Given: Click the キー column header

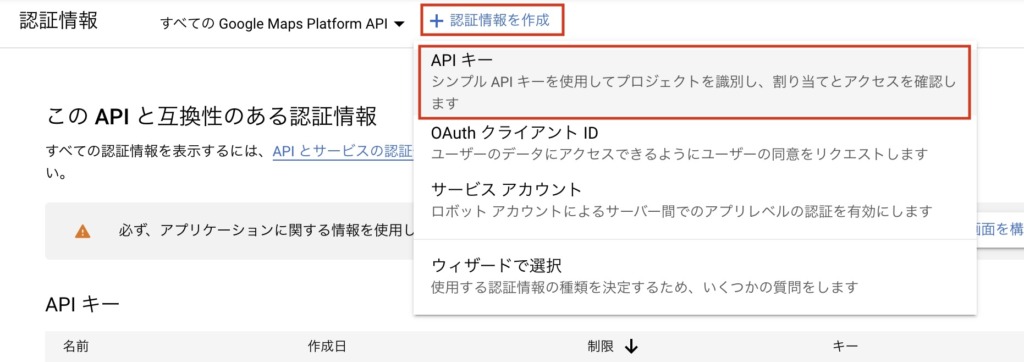Looking at the screenshot, I should pyautogui.click(x=845, y=346).
